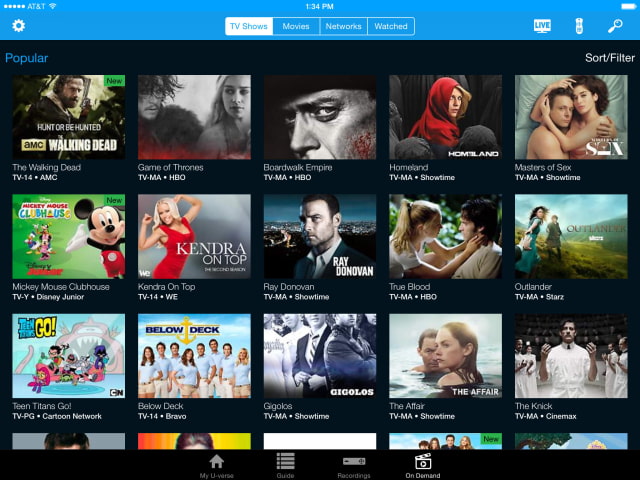Screen dimensions: 640x480
Task: Click the "TV-14 • Bravo" rating line
Action: [162, 416]
